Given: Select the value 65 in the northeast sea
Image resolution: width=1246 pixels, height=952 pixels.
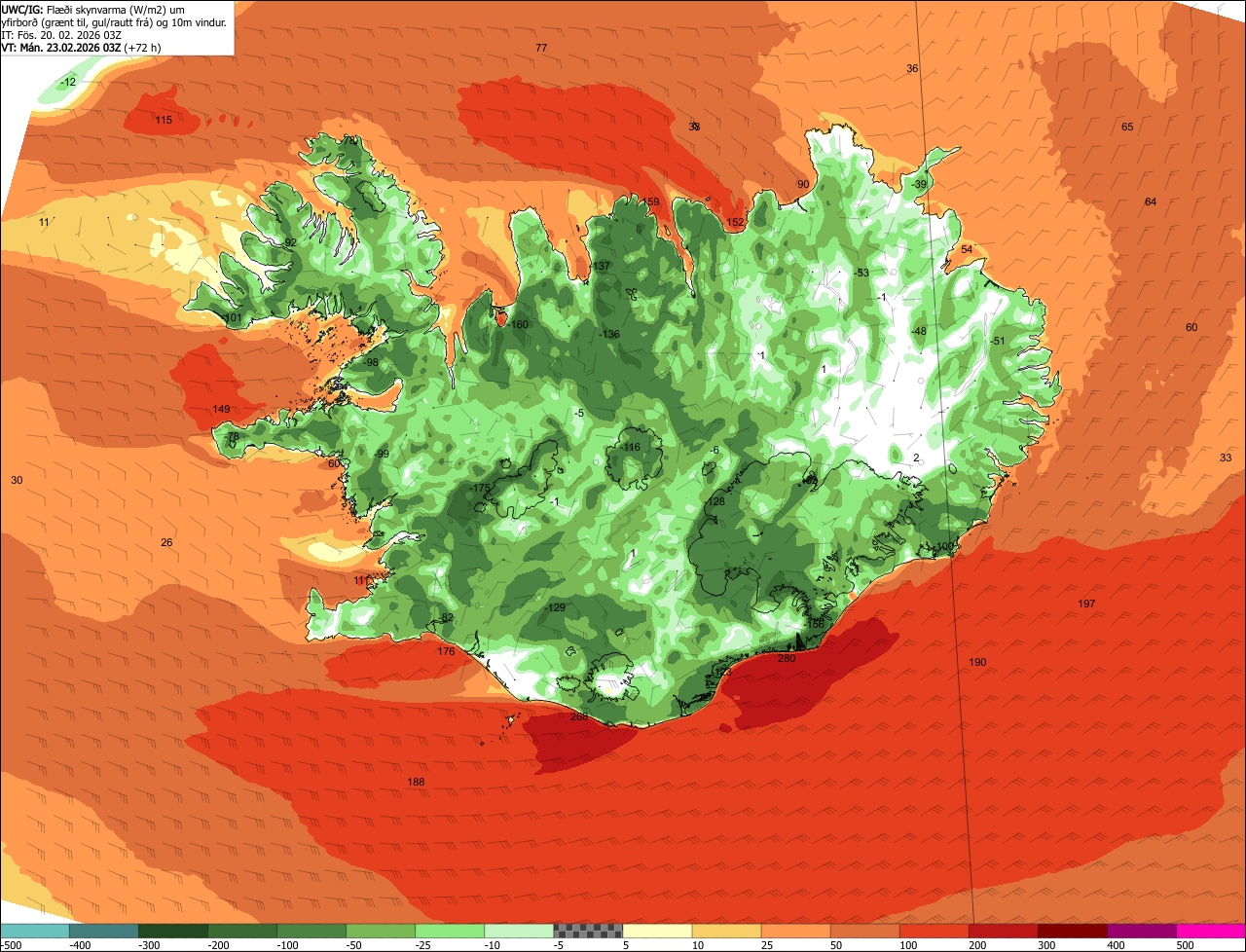Looking at the screenshot, I should click(x=1127, y=128).
